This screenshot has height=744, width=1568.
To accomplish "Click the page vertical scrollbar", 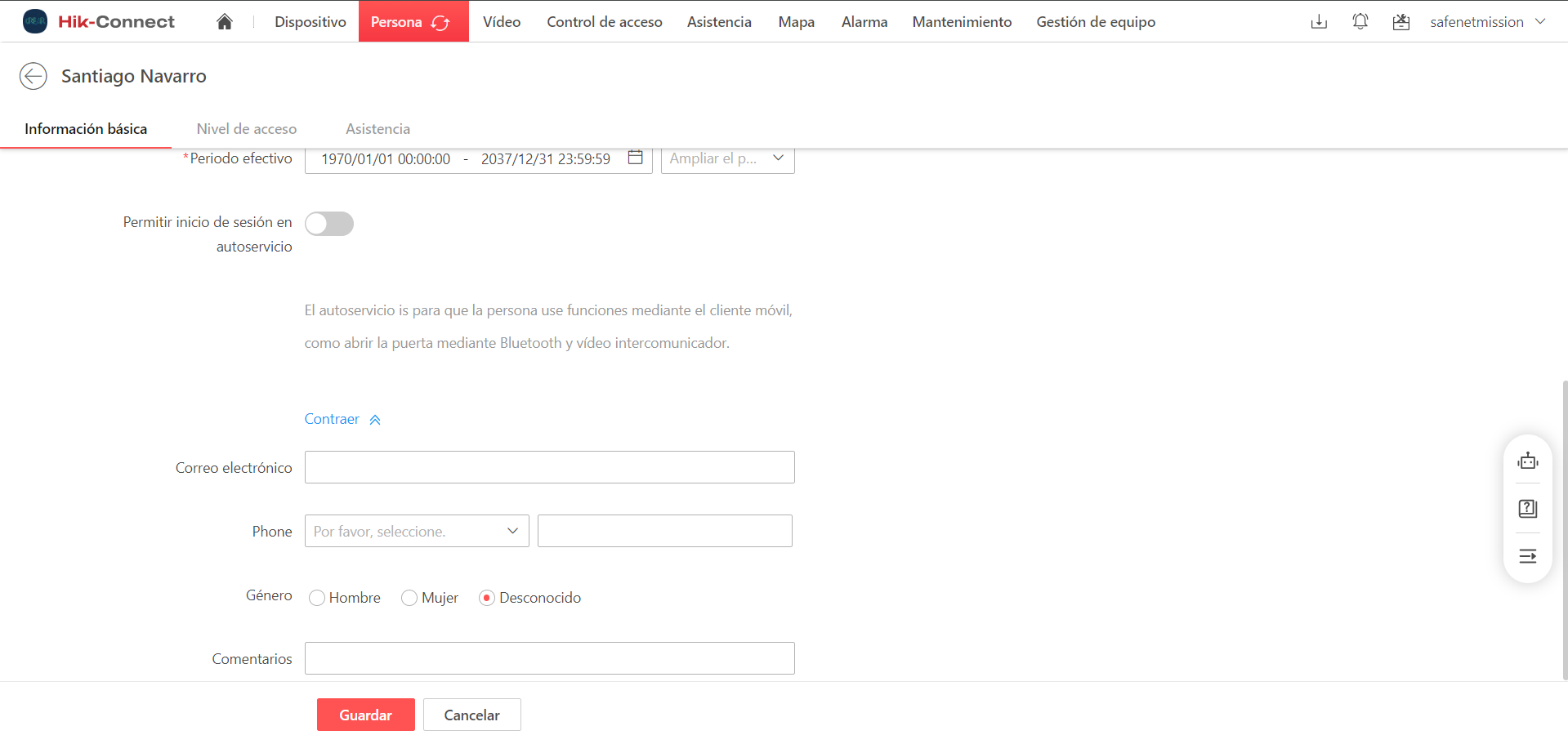I will [x=1564, y=529].
